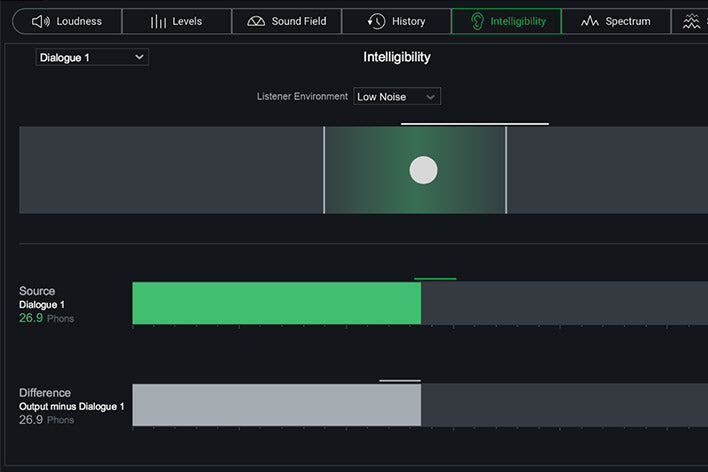Switch to the Levels tab

[177, 21]
